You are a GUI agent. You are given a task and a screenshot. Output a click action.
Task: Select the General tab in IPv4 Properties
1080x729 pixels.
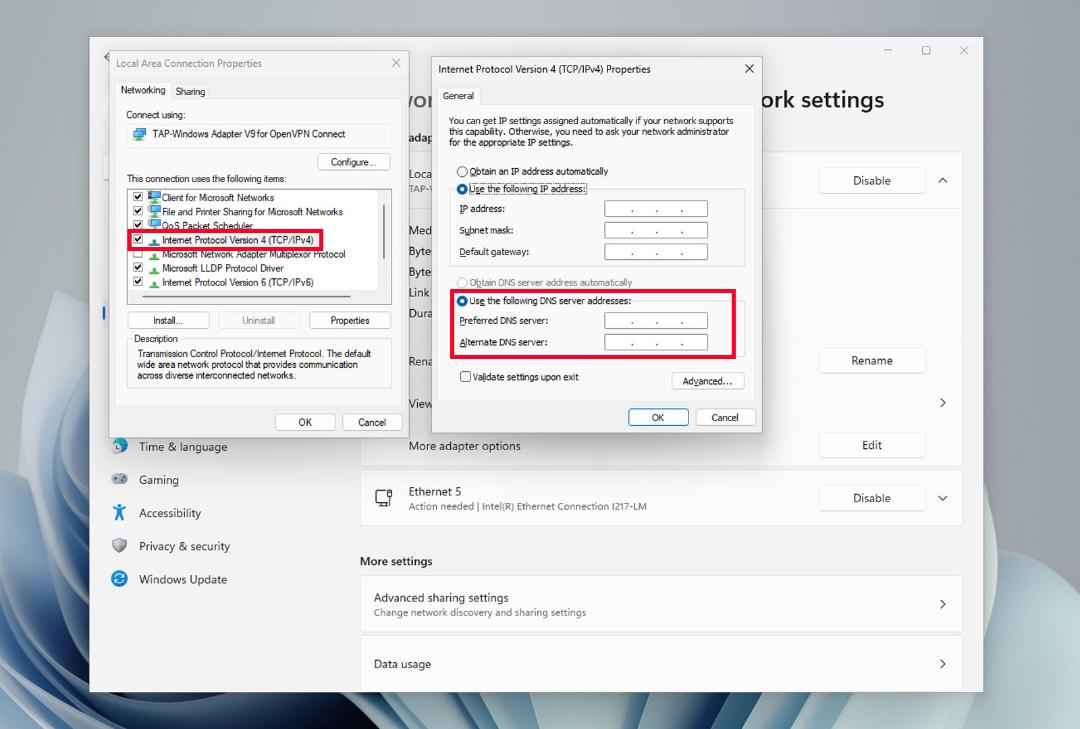coord(458,96)
